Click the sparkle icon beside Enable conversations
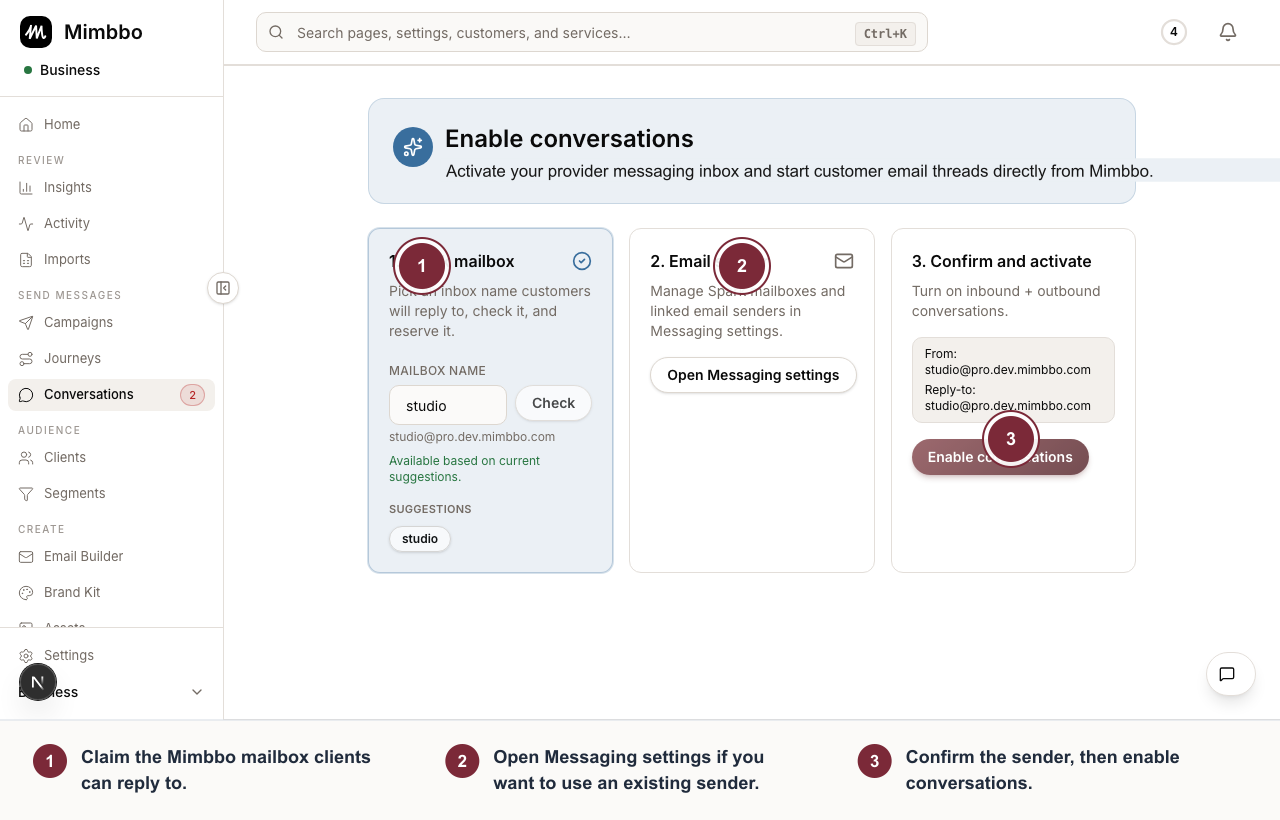 (413, 147)
